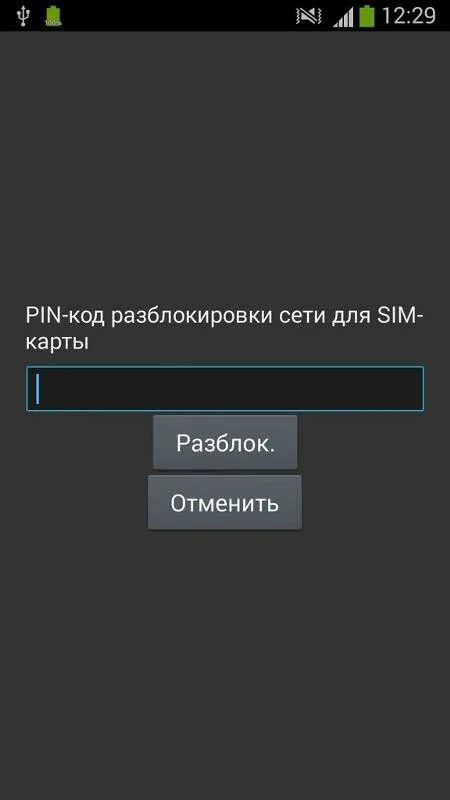Tap the empty gray area below Отменить
The width and height of the screenshot is (450, 800).
pos(225,663)
